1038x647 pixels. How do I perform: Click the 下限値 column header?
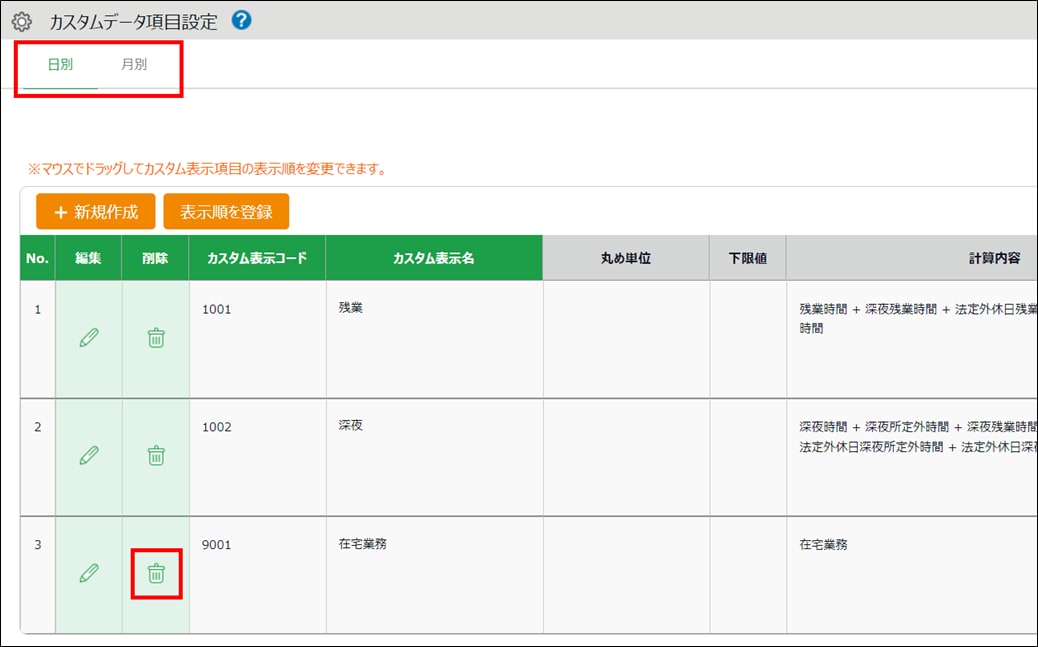747,258
